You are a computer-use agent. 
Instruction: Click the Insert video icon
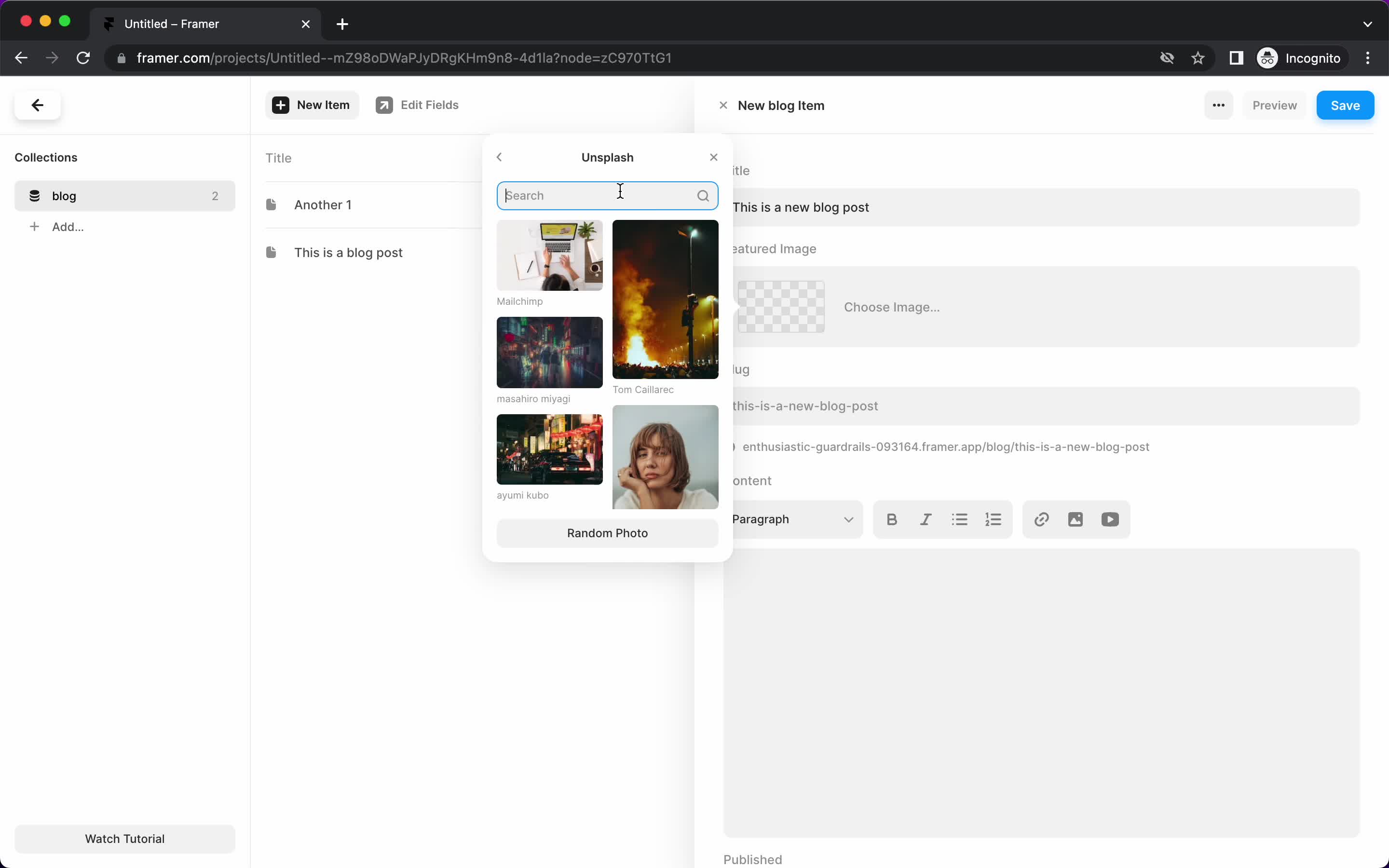pos(1109,519)
